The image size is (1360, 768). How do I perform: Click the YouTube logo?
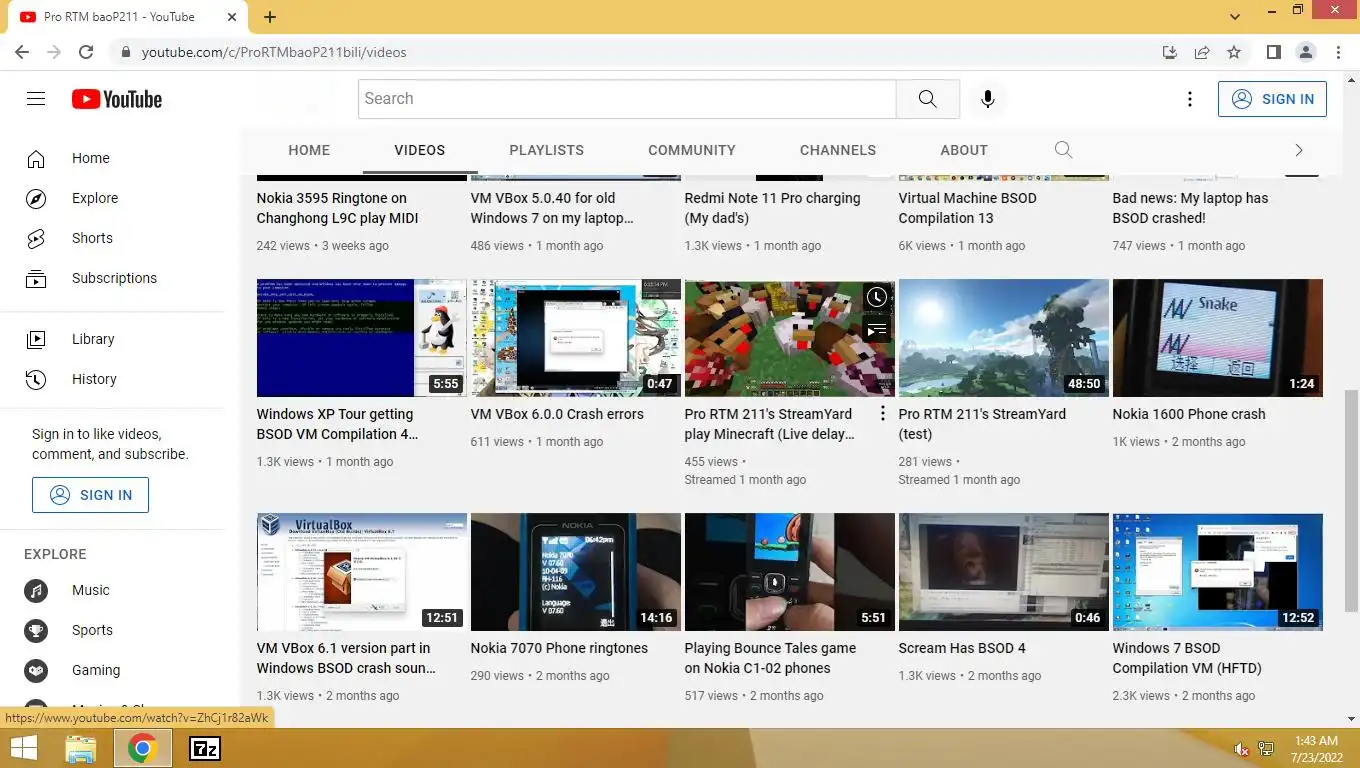117,99
